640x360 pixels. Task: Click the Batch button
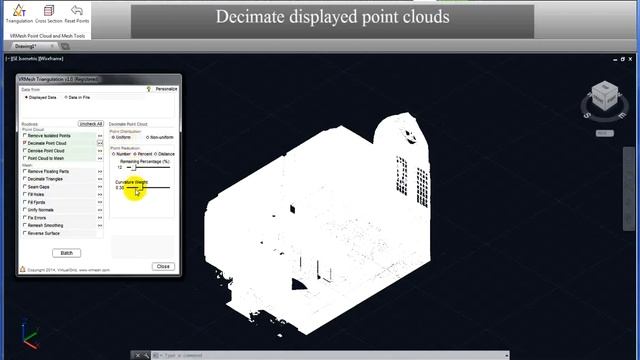point(67,253)
